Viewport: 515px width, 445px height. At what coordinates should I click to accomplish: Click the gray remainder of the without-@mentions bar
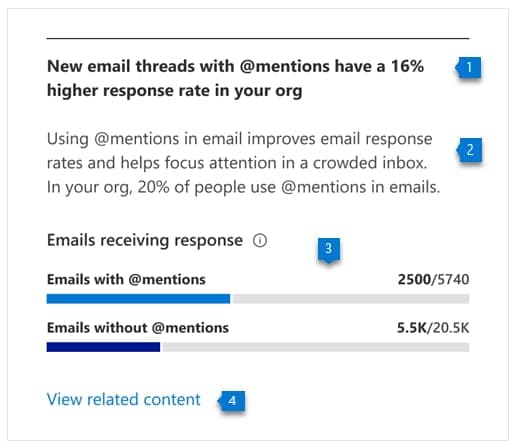pos(316,347)
